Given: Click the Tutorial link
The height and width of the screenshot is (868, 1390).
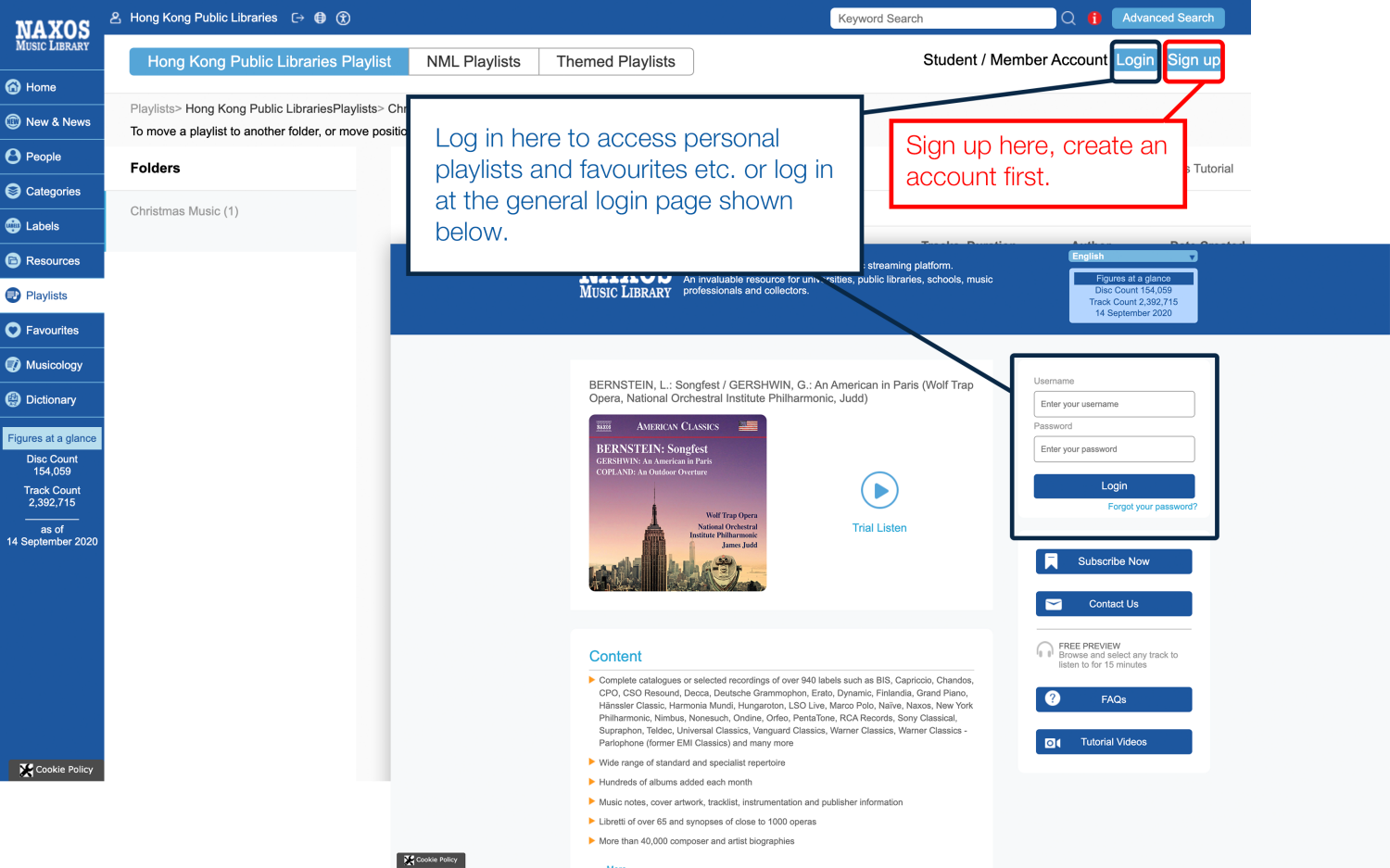Looking at the screenshot, I should [x=1213, y=169].
